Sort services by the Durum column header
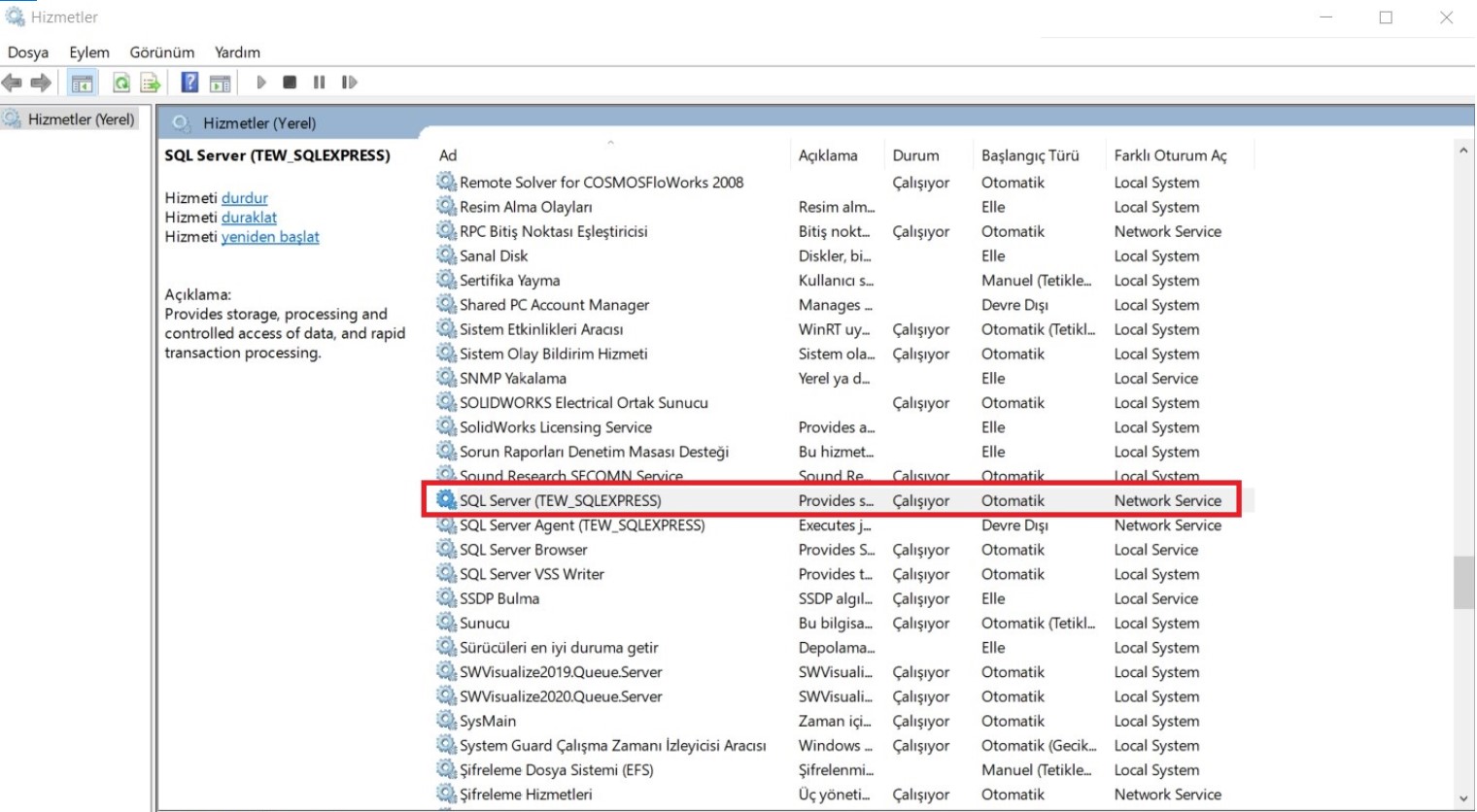This screenshot has height=812, width=1477. tap(916, 155)
